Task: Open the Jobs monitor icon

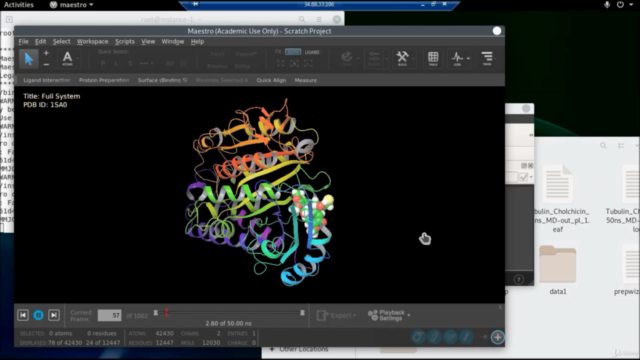Action: [x=457, y=58]
